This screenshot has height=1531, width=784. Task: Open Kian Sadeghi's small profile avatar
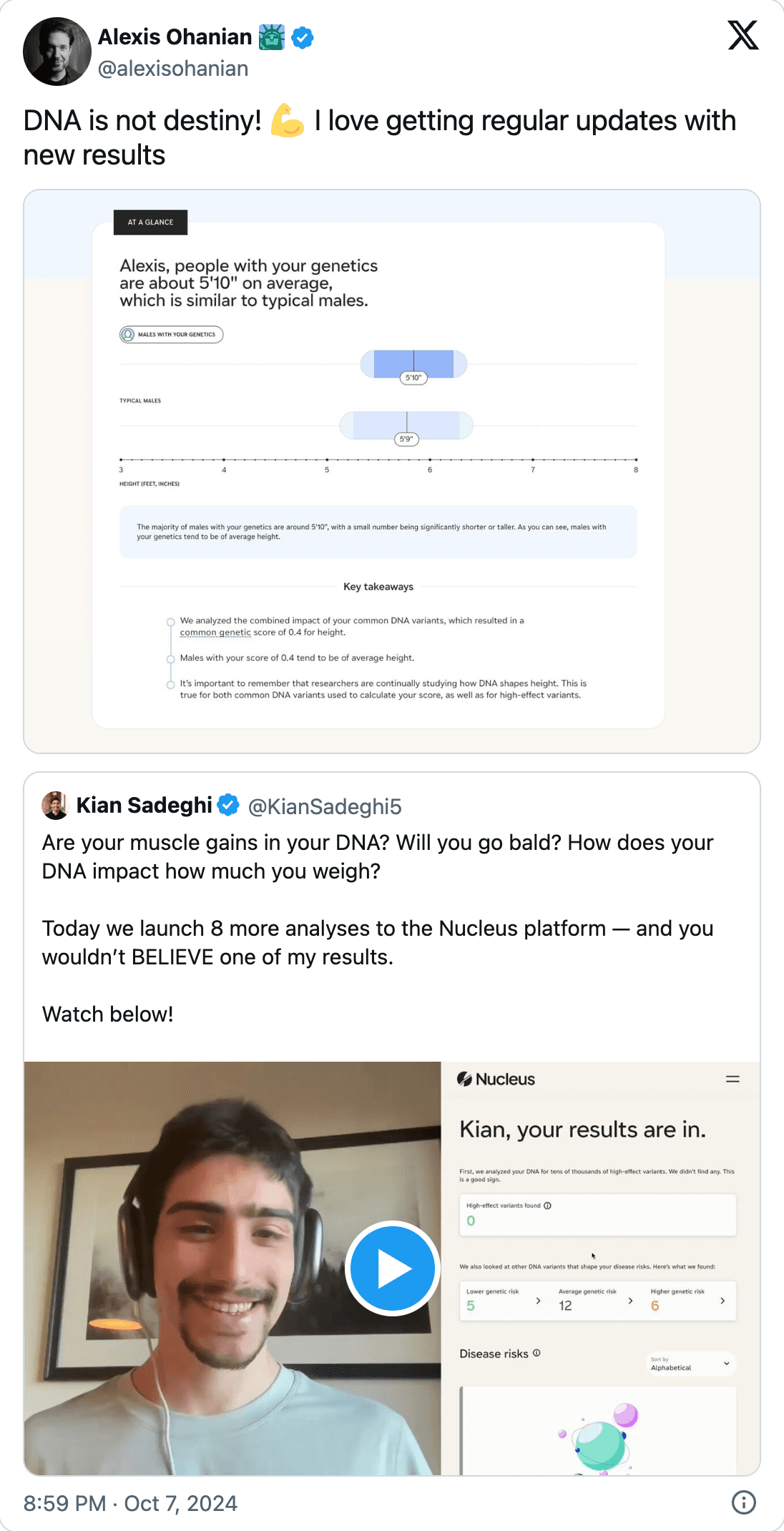point(55,806)
